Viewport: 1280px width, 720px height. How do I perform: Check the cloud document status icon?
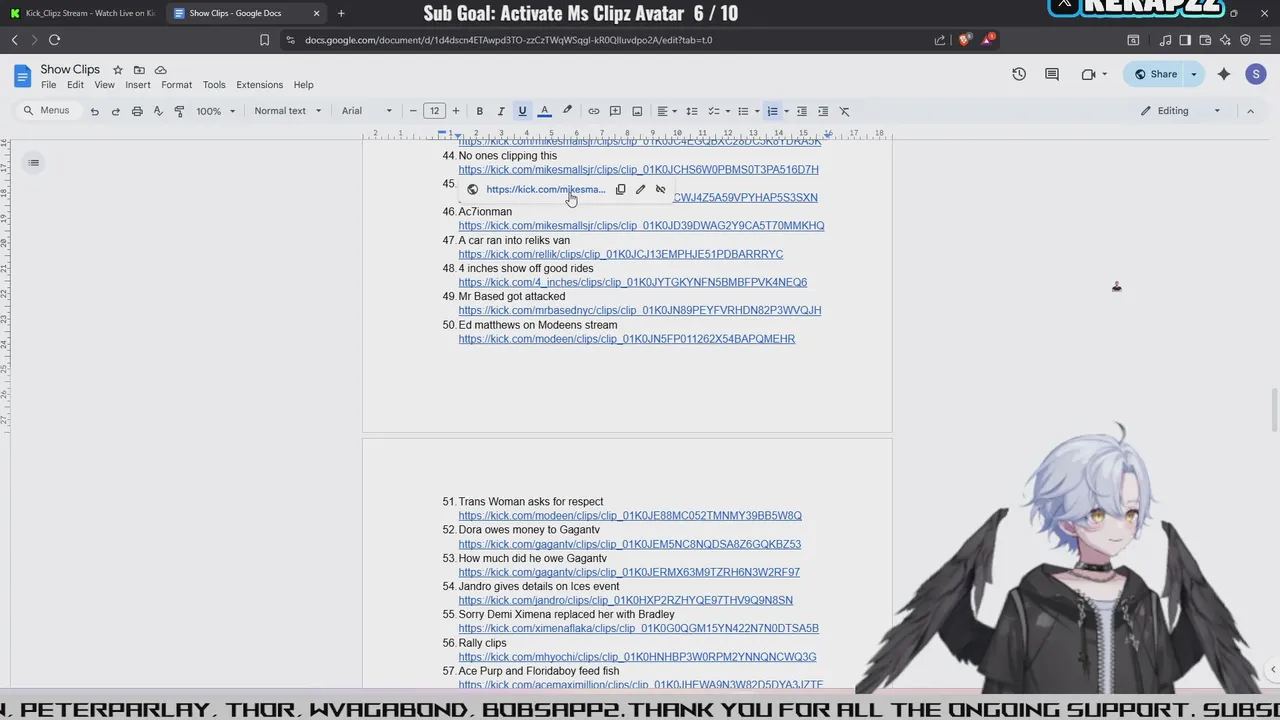pyautogui.click(x=160, y=70)
